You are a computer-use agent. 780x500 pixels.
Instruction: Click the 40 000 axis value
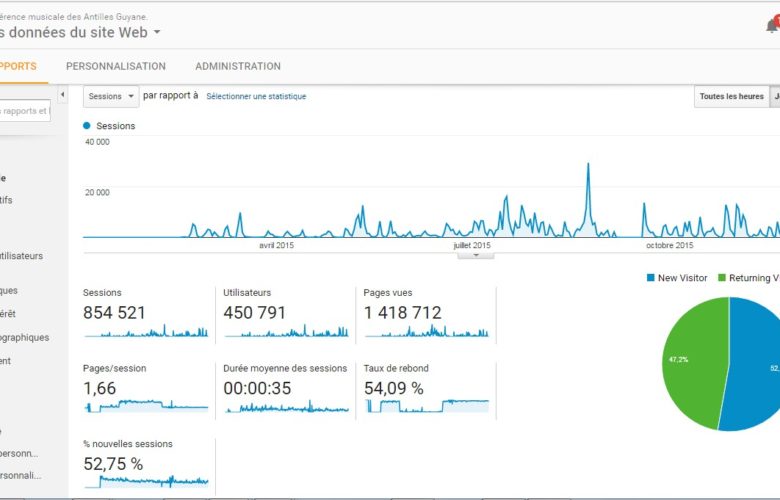(98, 142)
